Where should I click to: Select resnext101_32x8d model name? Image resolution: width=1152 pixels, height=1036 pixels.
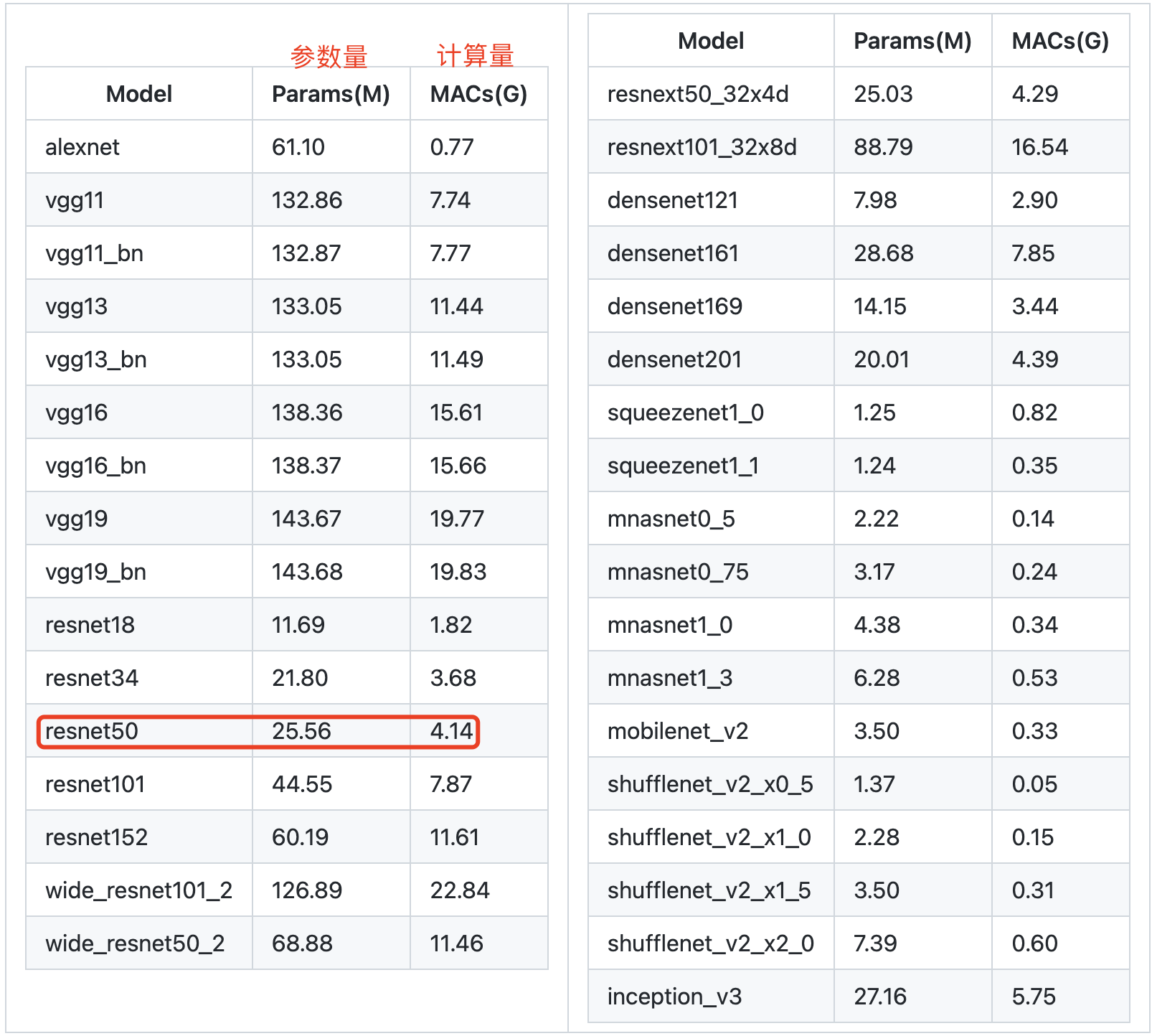point(702,147)
